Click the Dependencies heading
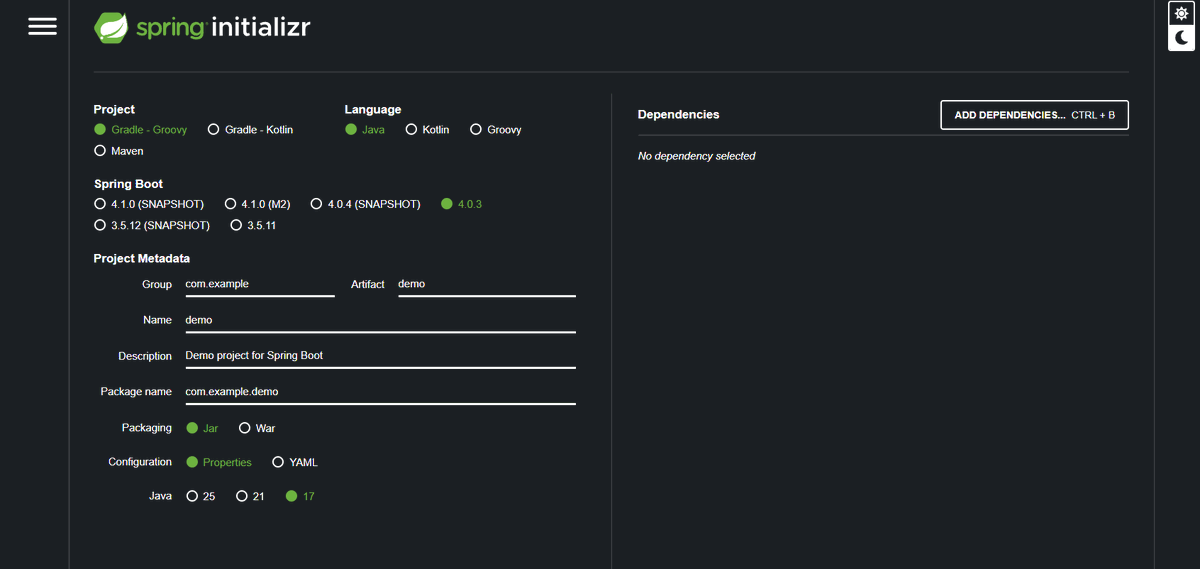This screenshot has height=569, width=1200. pos(678,115)
